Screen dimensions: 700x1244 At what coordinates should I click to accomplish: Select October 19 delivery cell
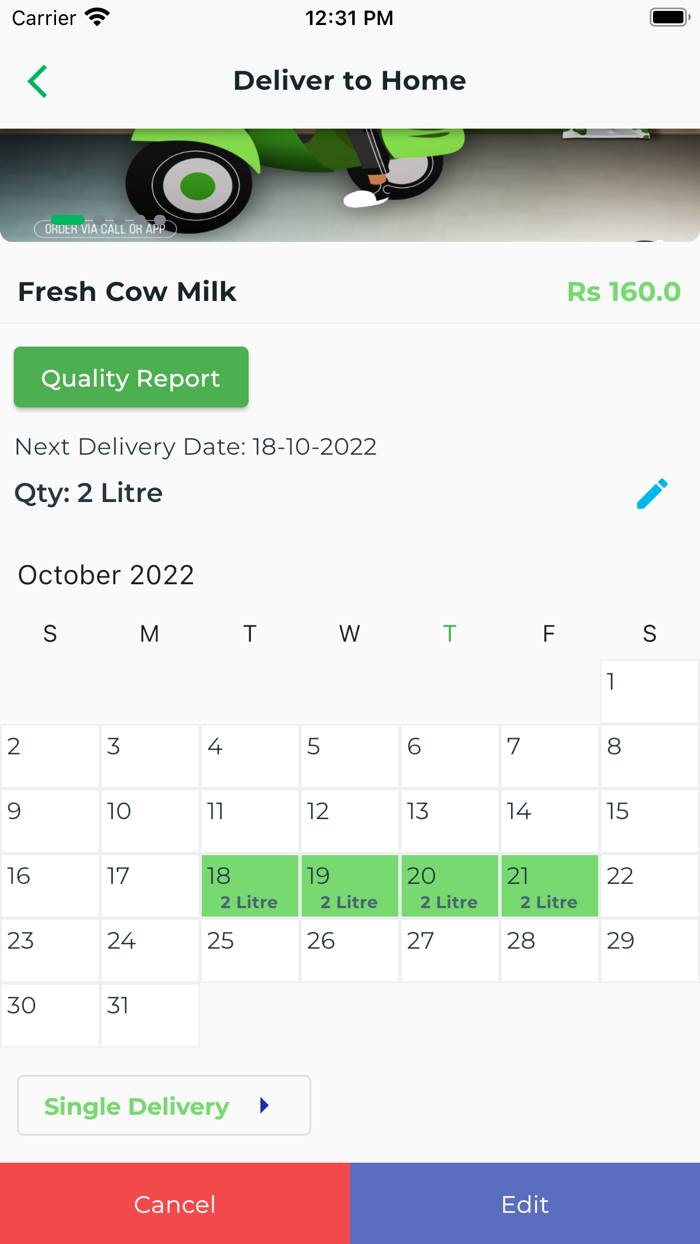tap(350, 886)
